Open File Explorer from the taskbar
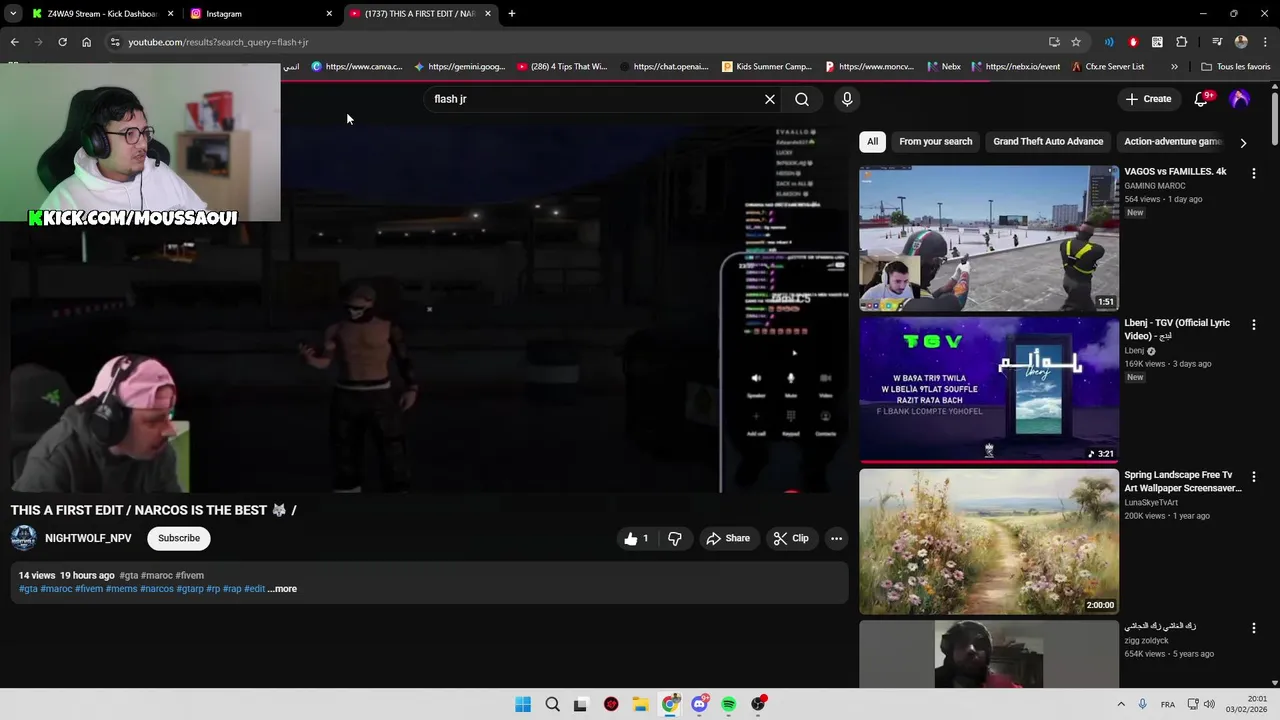The height and width of the screenshot is (720, 1280). point(640,705)
